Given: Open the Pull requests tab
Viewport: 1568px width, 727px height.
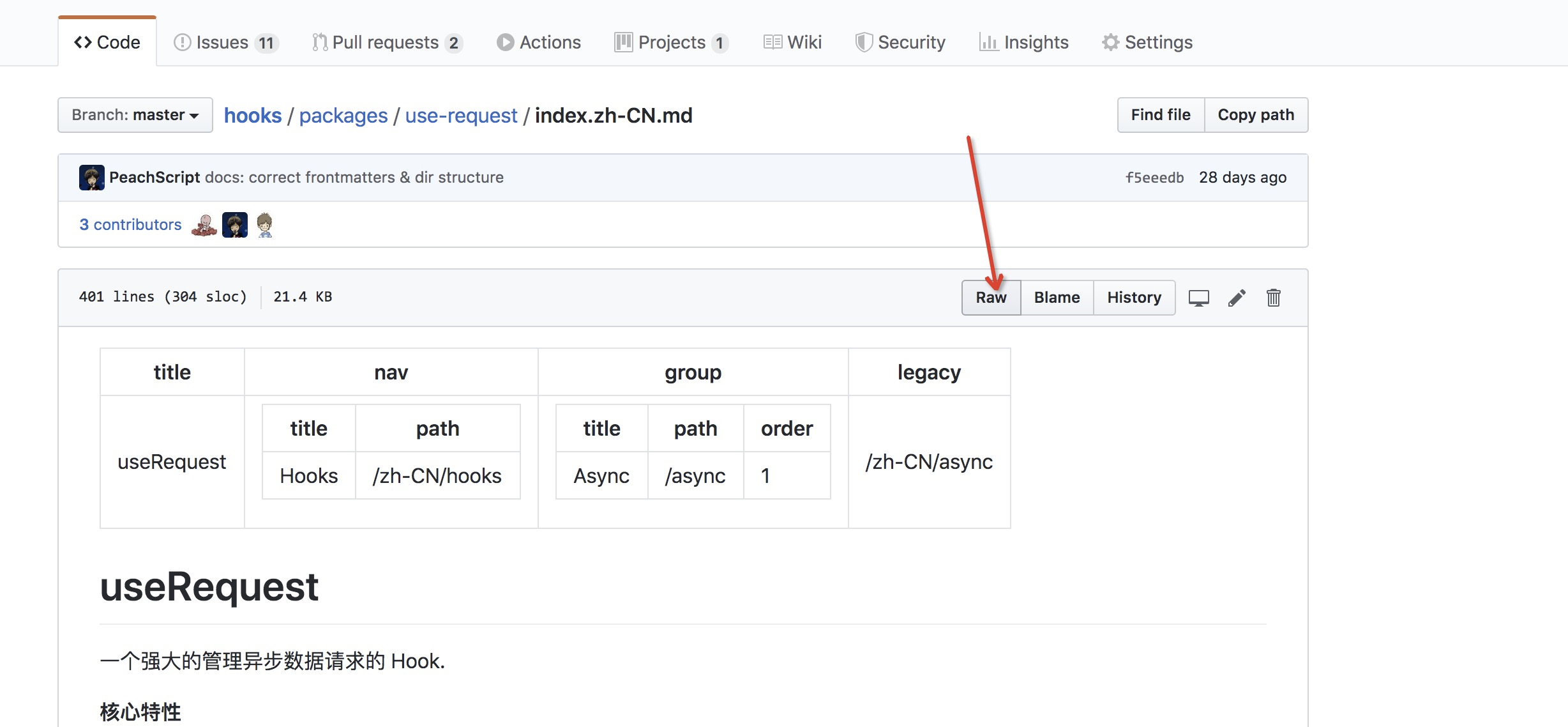Looking at the screenshot, I should click(388, 42).
